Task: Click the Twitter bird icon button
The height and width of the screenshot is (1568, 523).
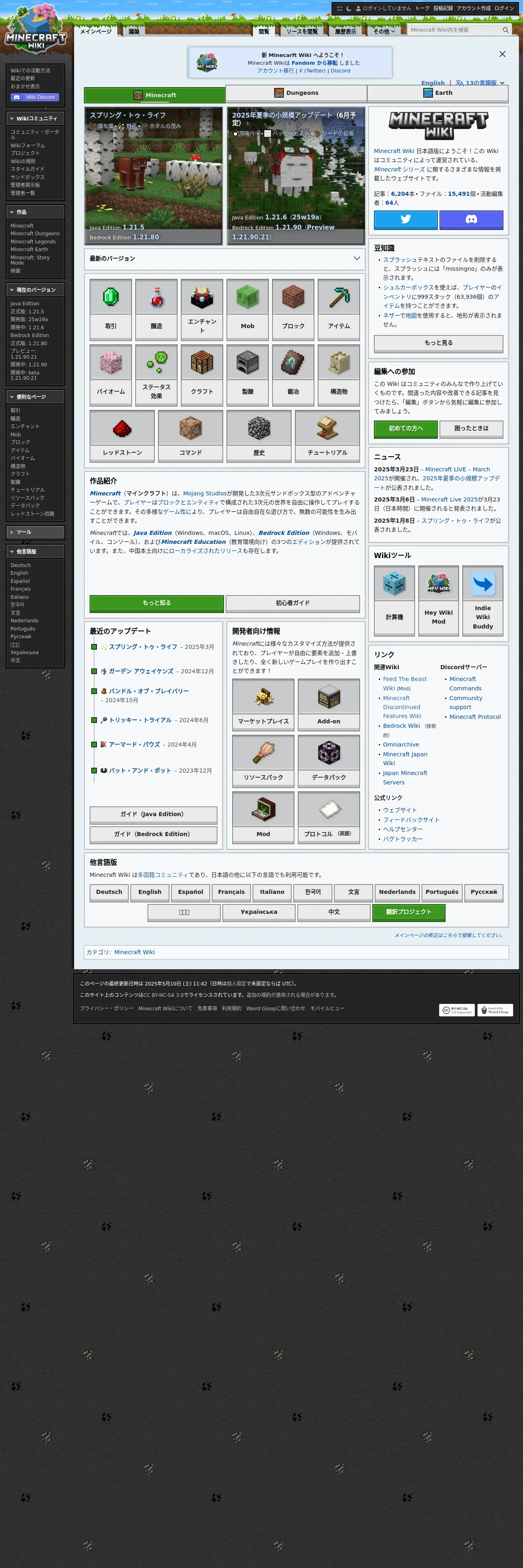Action: [406, 219]
